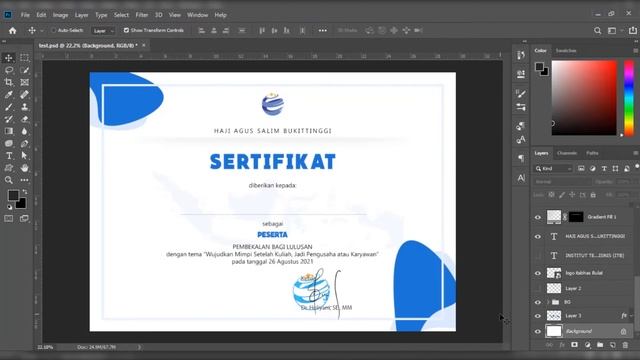
Task: Swap foreground and background colors arrow
Action: coord(25,191)
